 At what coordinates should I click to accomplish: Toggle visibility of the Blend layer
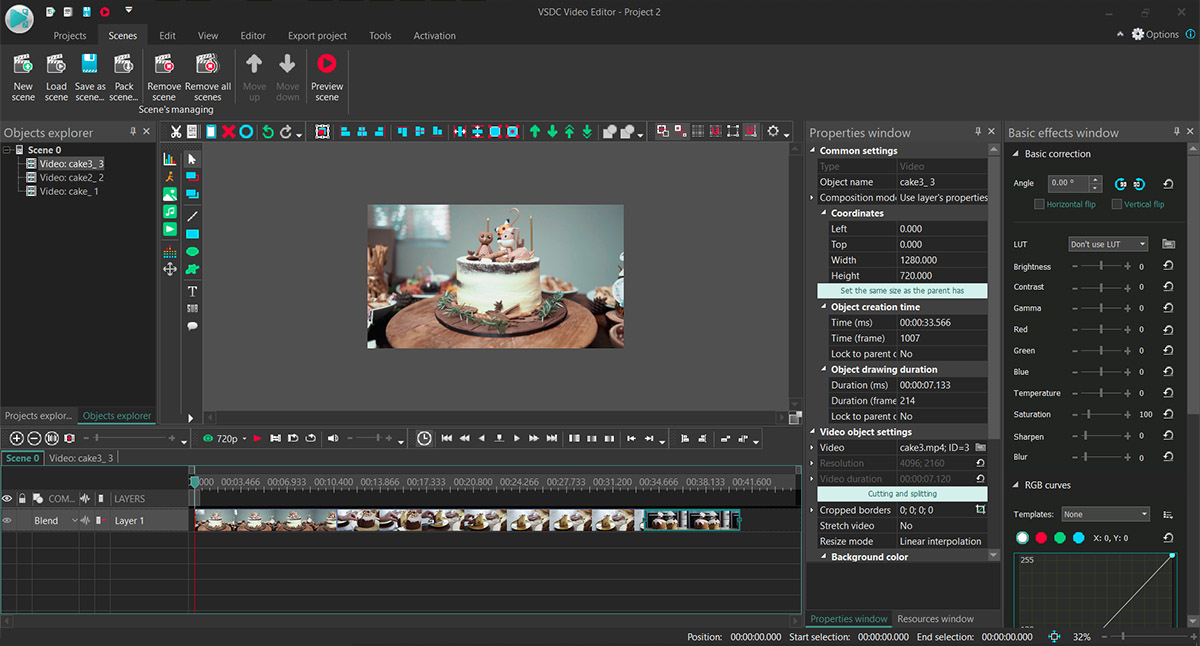pos(8,520)
